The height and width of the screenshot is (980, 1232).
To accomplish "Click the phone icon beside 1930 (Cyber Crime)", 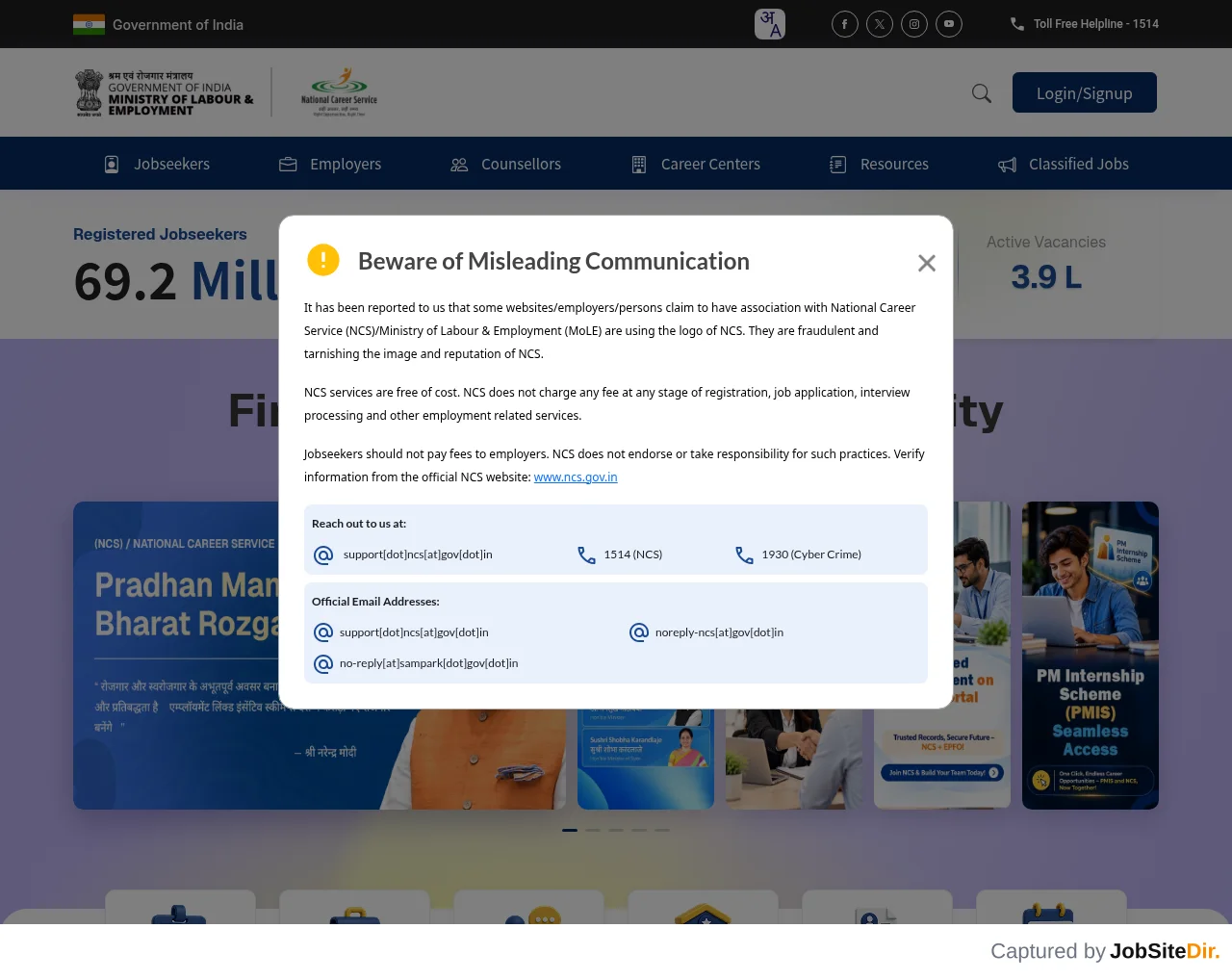I will coord(744,555).
